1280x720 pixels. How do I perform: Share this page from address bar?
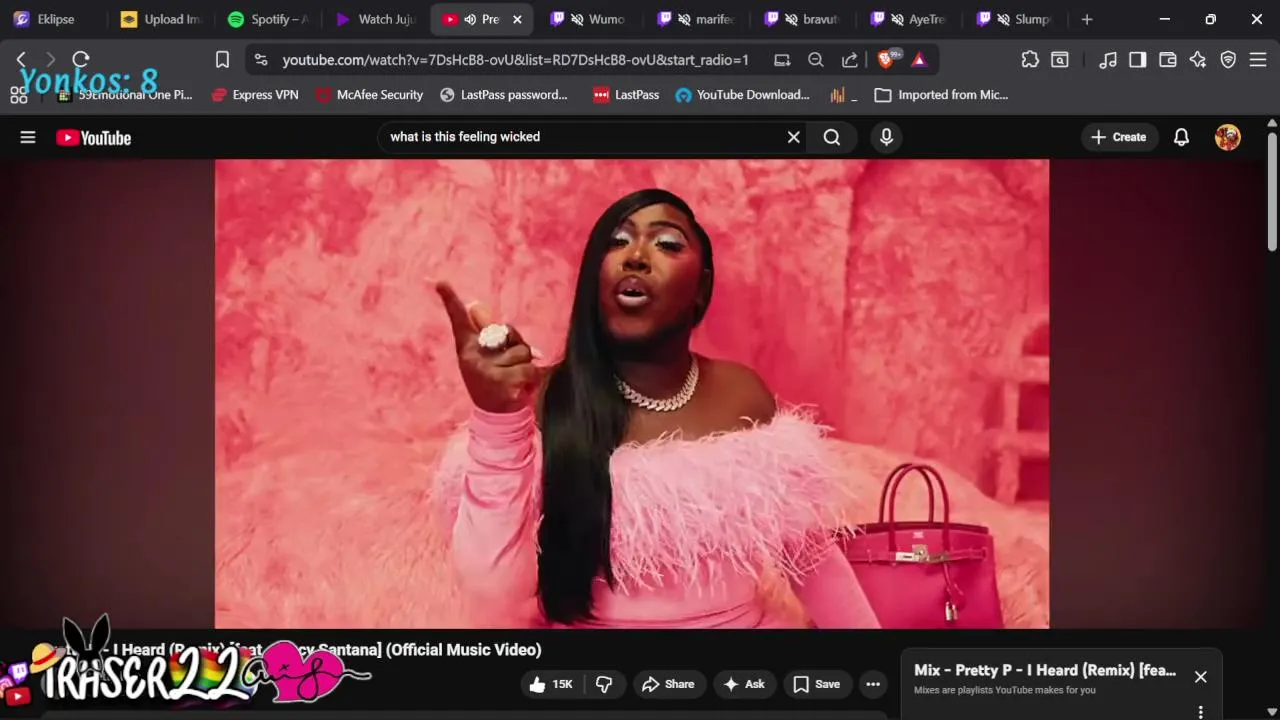850,60
